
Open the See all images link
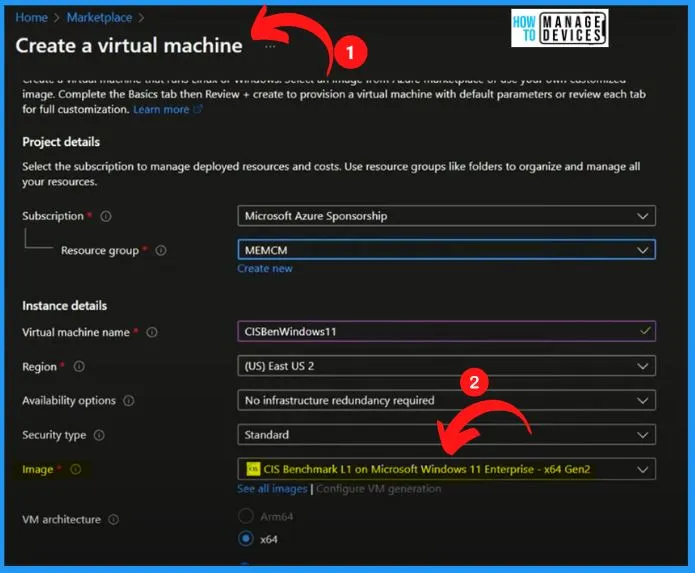[x=272, y=489]
